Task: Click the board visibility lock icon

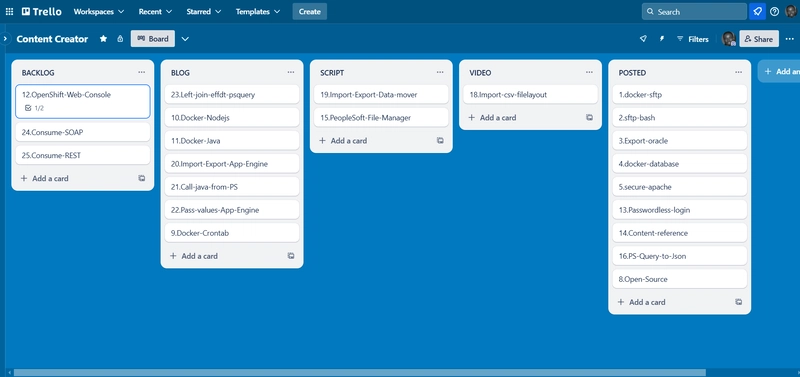Action: pyautogui.click(x=120, y=39)
